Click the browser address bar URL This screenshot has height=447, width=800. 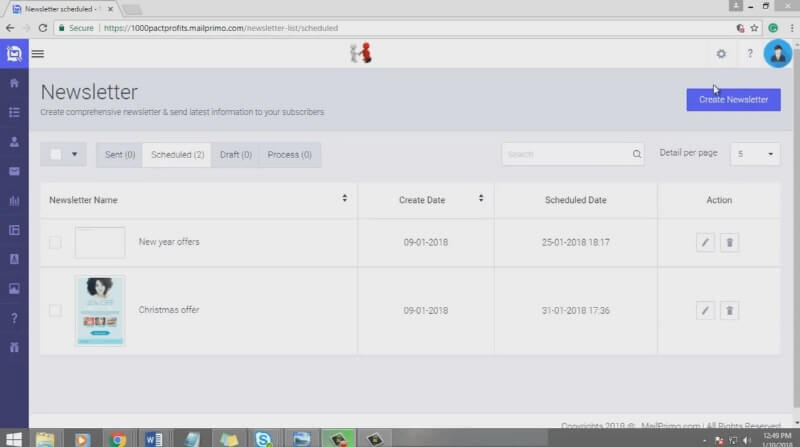(x=221, y=28)
